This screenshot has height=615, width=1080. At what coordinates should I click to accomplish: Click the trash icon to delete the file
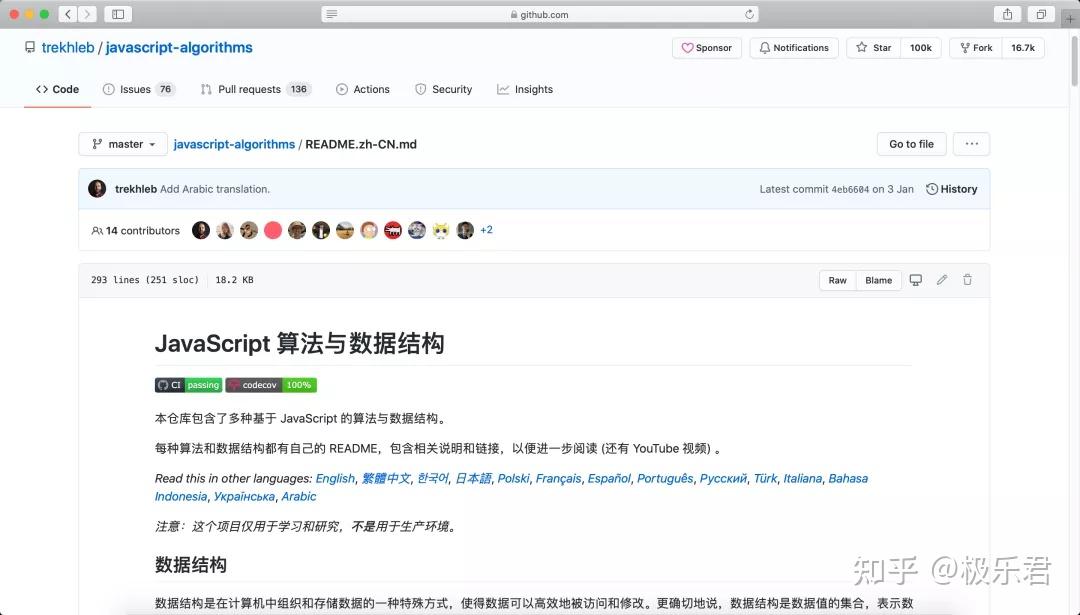[967, 280]
